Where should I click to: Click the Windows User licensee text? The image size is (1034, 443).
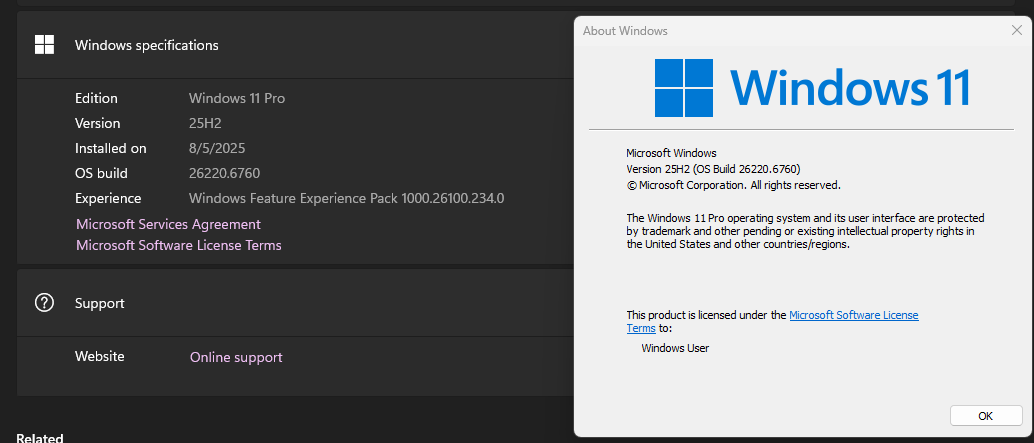pos(675,348)
